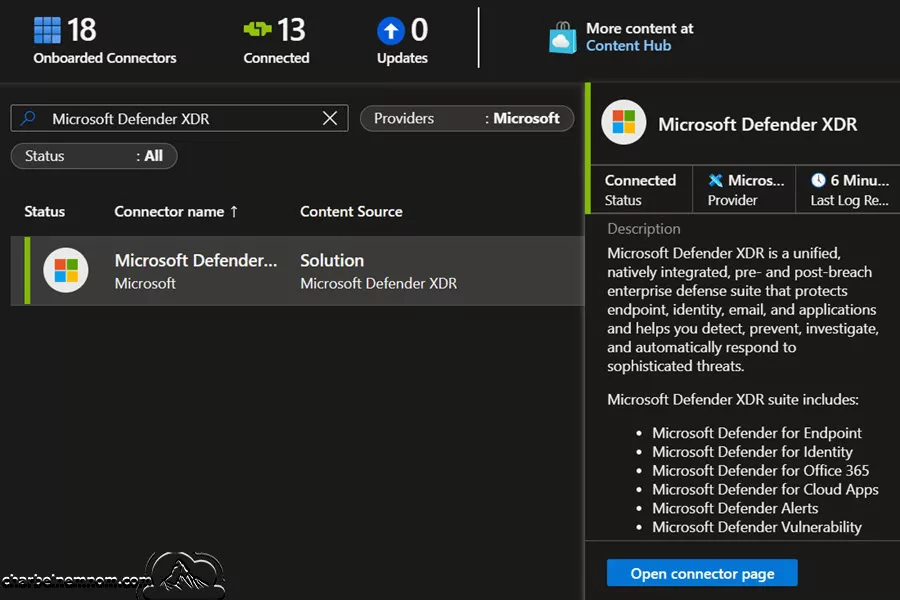Click the Onboarded Connectors grid icon
The width and height of the screenshot is (900, 600).
(47, 30)
